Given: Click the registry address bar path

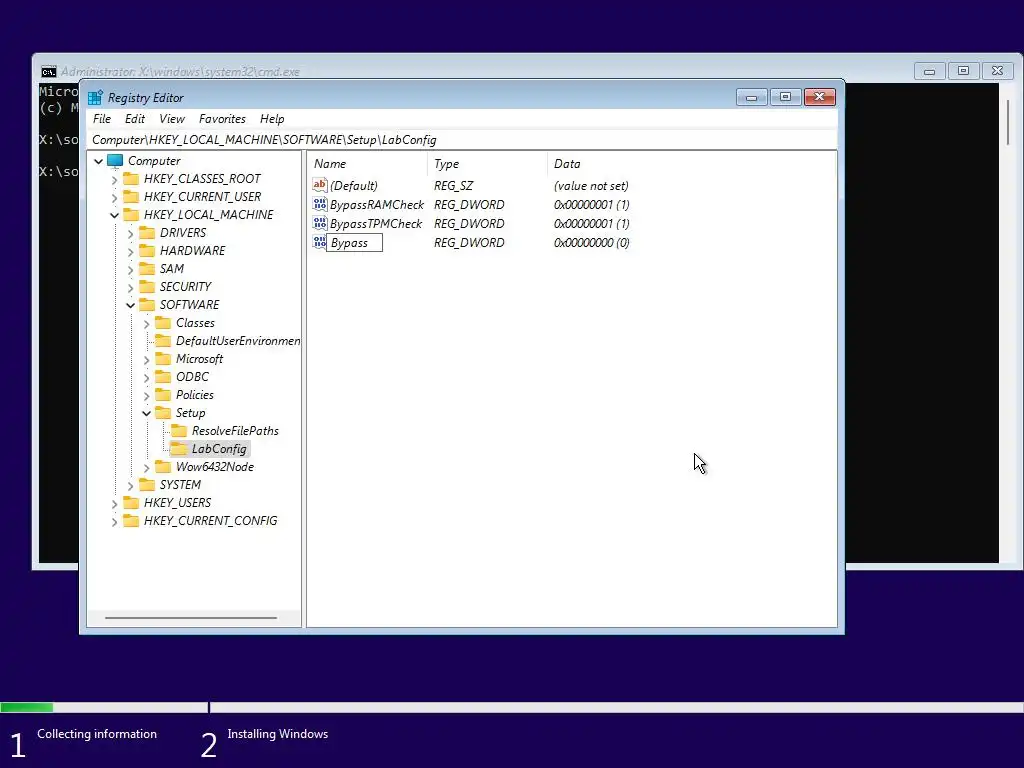Looking at the screenshot, I should [462, 140].
